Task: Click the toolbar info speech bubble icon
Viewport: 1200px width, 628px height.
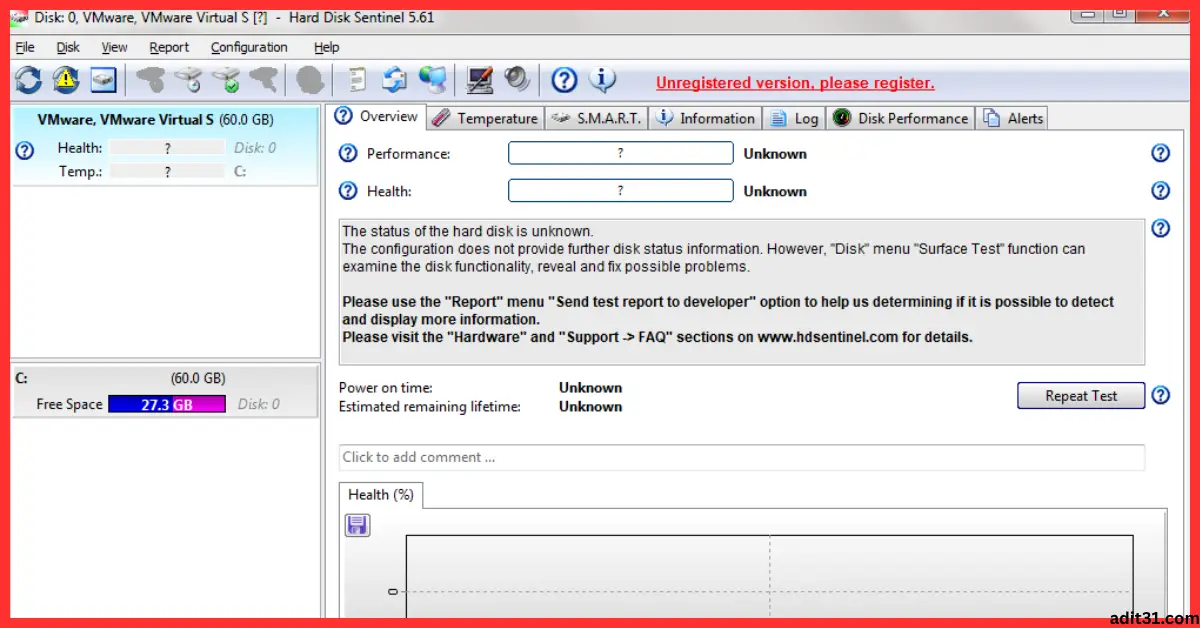Action: coord(602,79)
